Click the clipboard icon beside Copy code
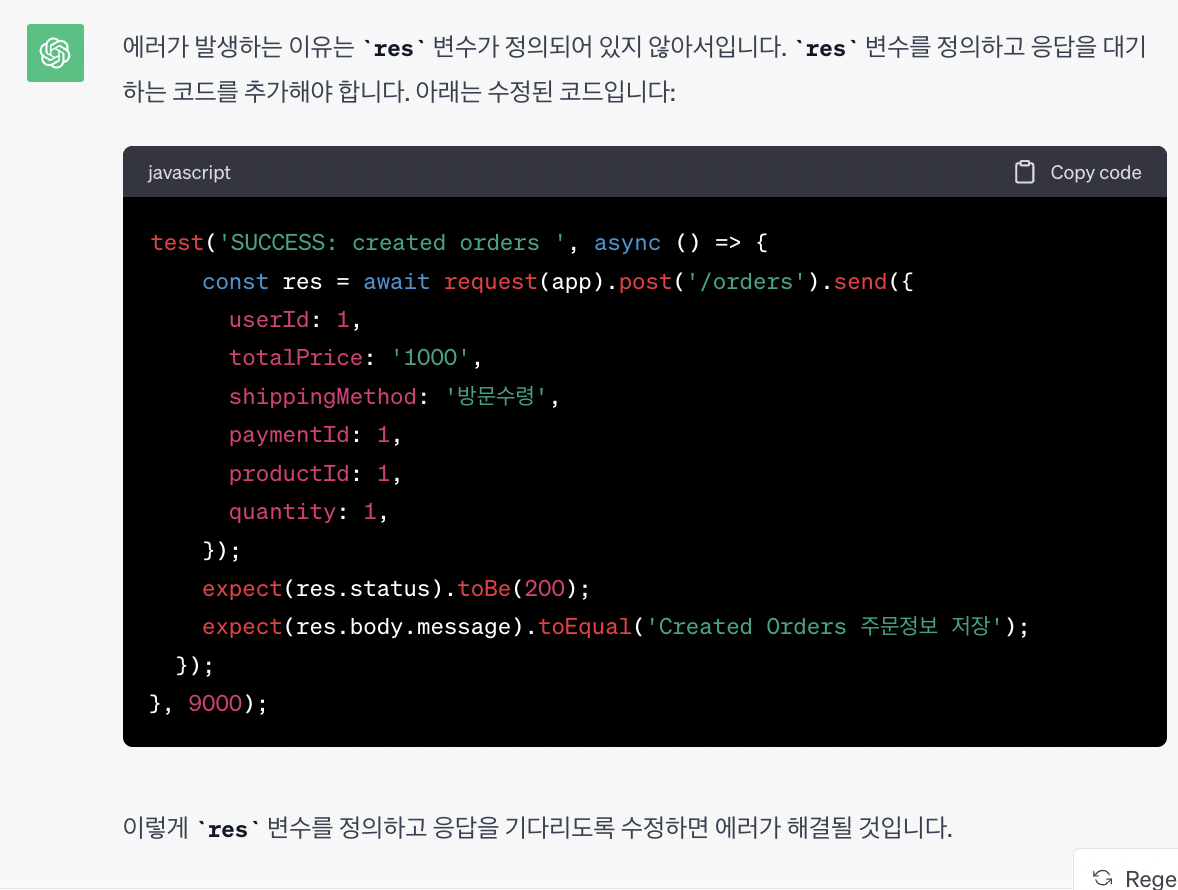The width and height of the screenshot is (1178, 890). 1024,172
